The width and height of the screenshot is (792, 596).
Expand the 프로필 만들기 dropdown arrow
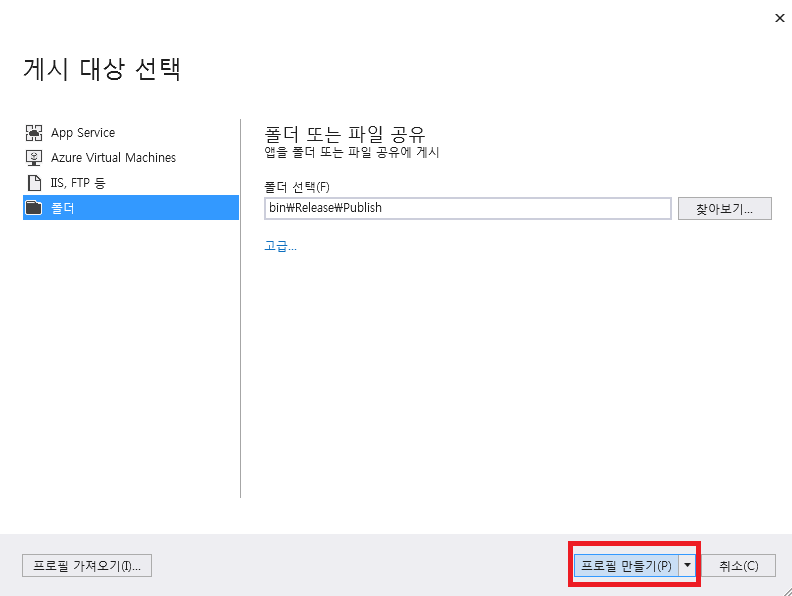point(687,566)
